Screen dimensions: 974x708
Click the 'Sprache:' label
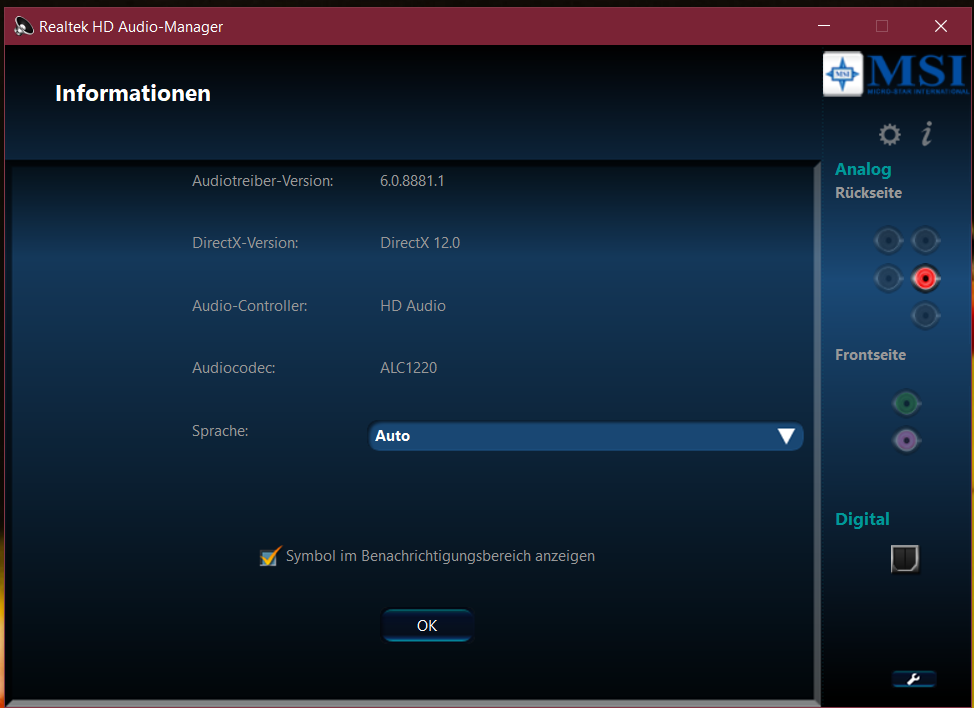tap(220, 431)
